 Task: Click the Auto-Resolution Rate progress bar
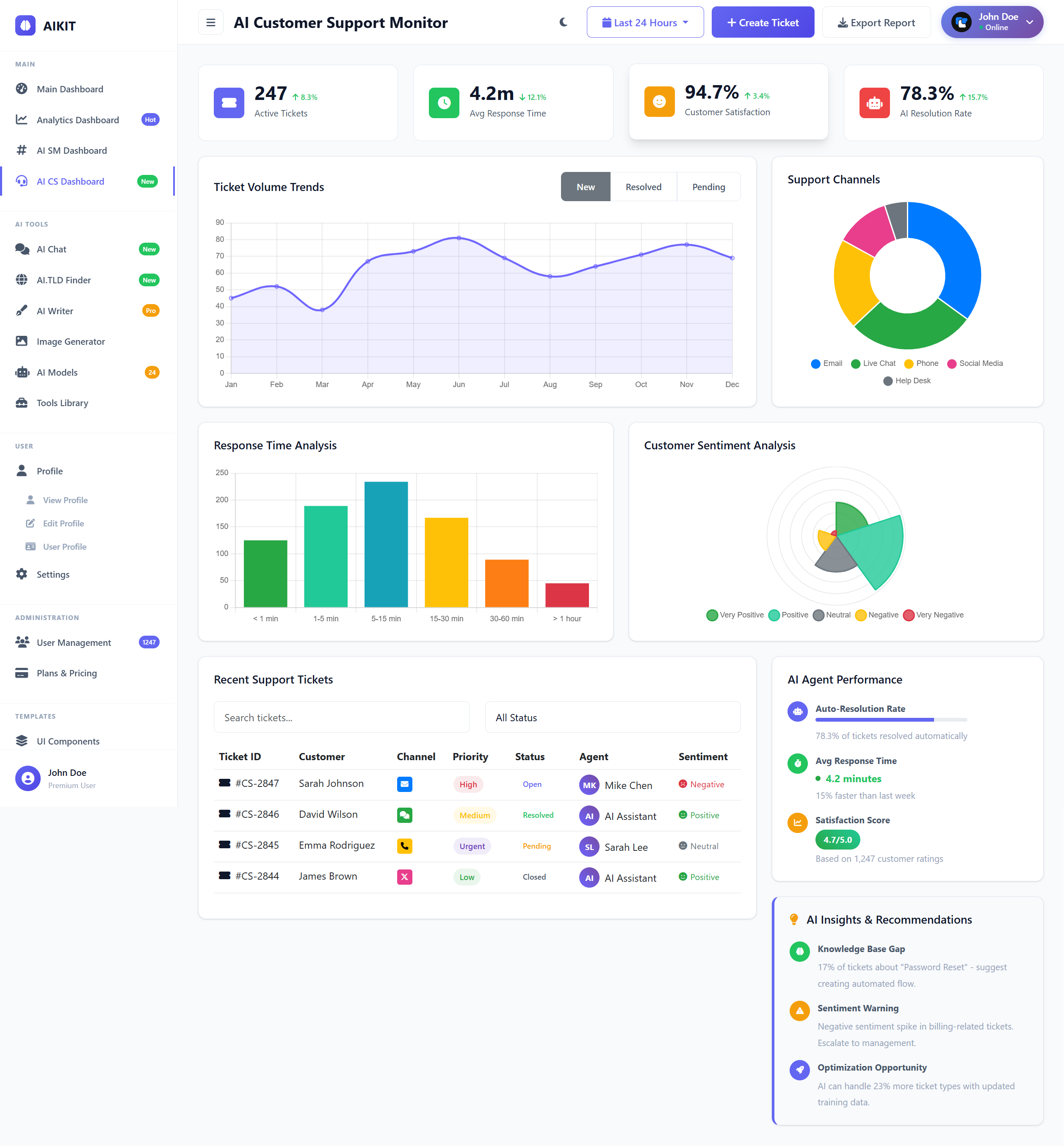click(x=891, y=720)
